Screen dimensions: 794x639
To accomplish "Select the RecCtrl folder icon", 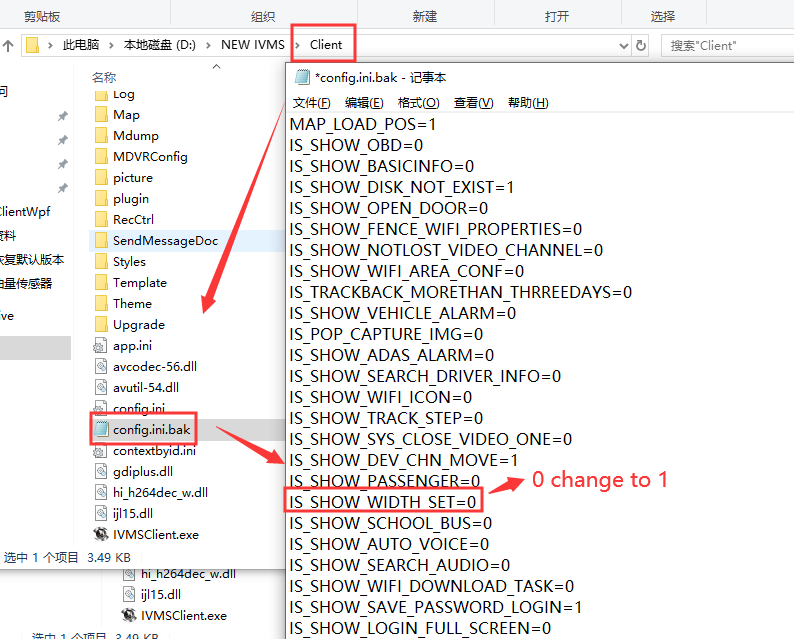I will pos(101,219).
